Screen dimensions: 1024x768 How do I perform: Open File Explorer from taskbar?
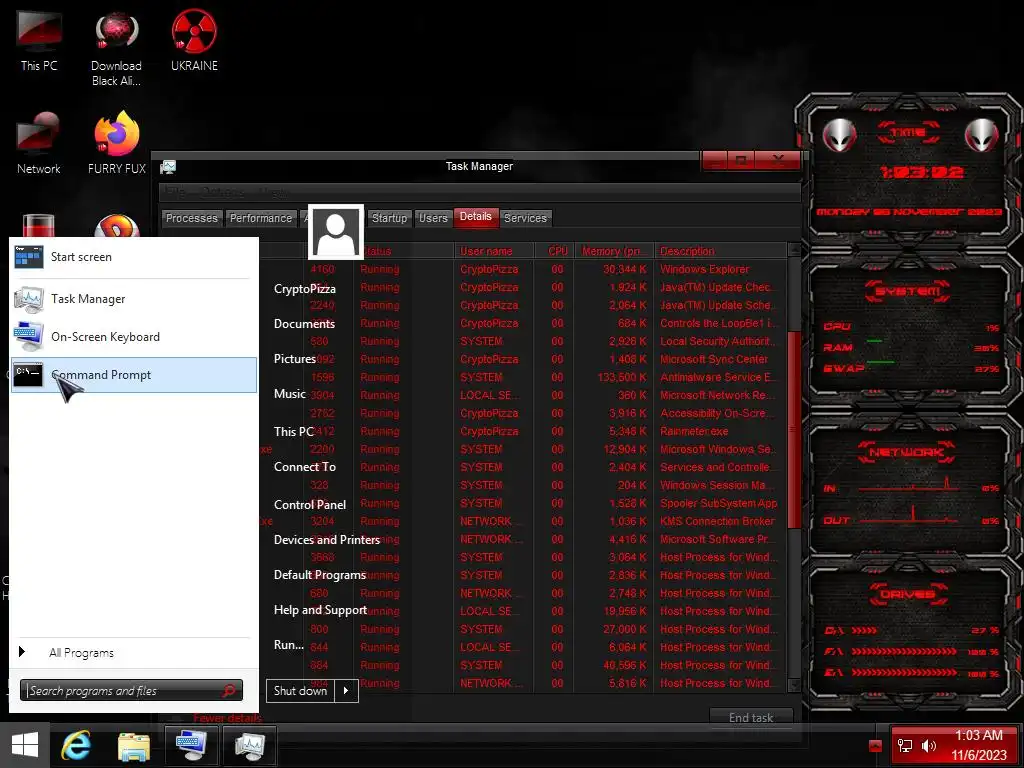[134, 746]
